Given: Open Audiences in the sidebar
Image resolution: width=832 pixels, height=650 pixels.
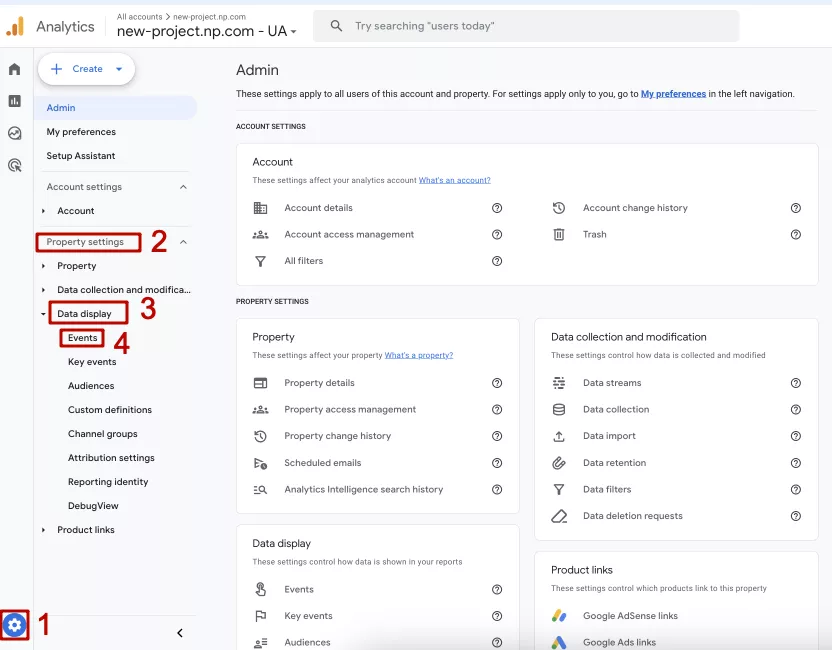Looking at the screenshot, I should (x=91, y=386).
